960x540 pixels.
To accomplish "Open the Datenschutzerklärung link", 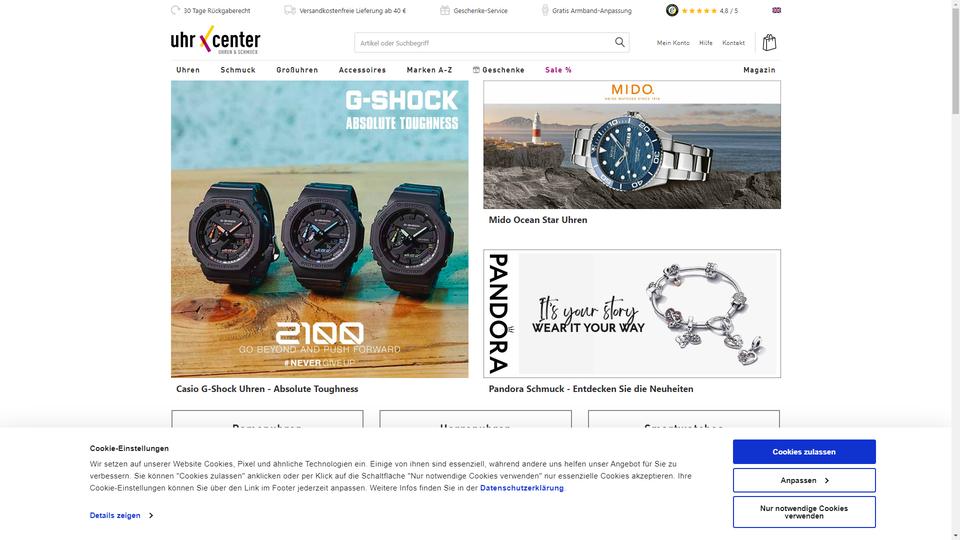I will pos(522,488).
